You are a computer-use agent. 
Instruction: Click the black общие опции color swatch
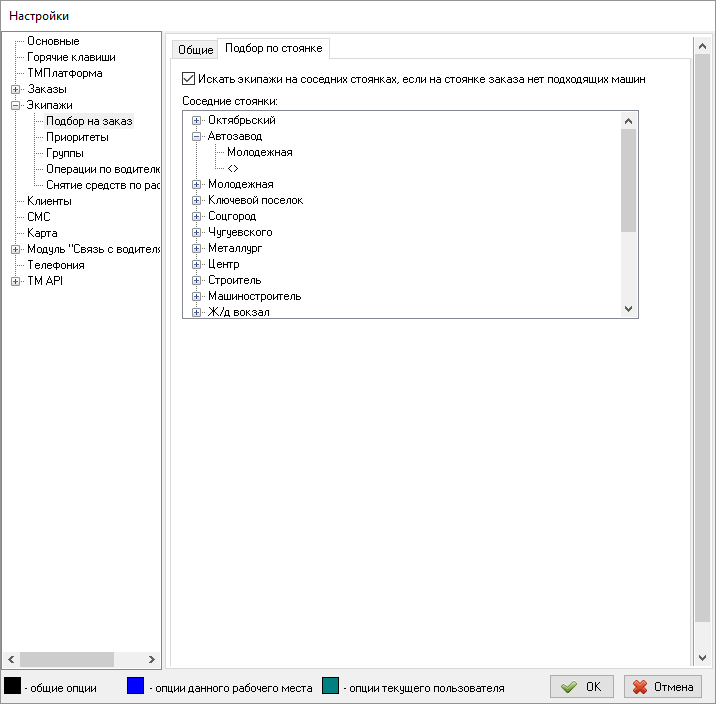coord(13,686)
